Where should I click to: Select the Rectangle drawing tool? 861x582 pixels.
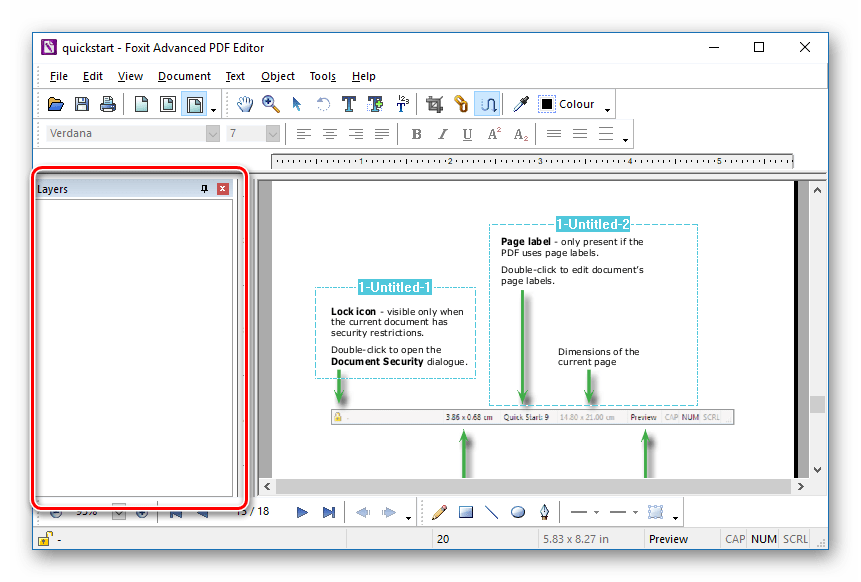(x=466, y=512)
